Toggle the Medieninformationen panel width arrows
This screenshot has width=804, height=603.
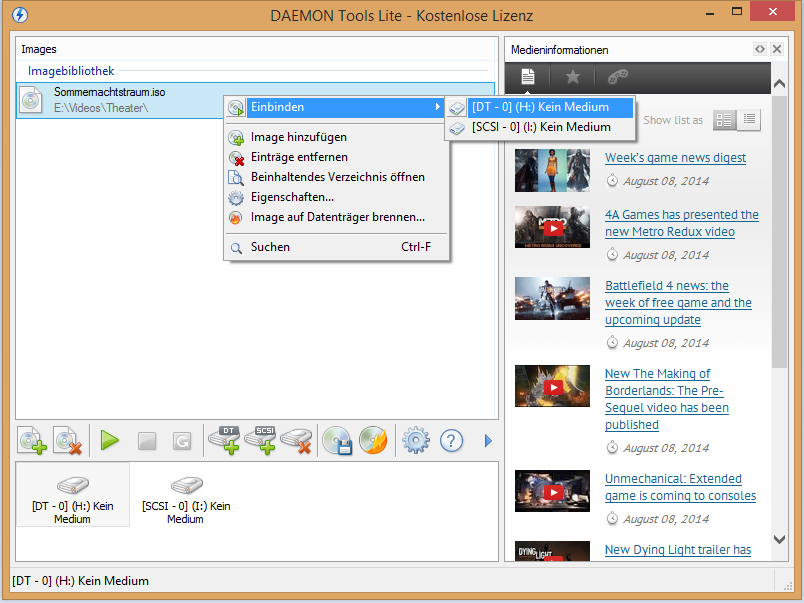[x=760, y=49]
